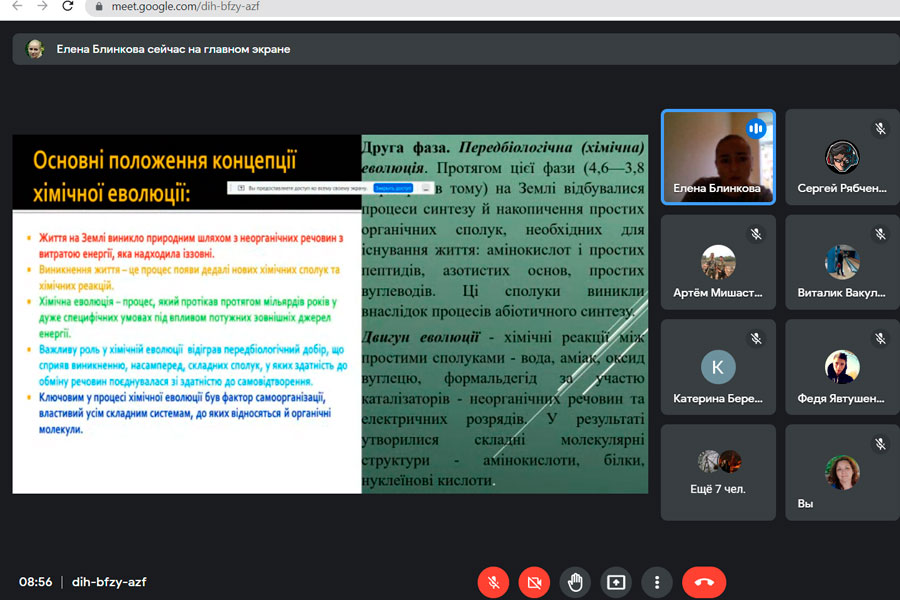900x600 pixels.
Task: Click the meet.google.com address field
Action: 494,7
